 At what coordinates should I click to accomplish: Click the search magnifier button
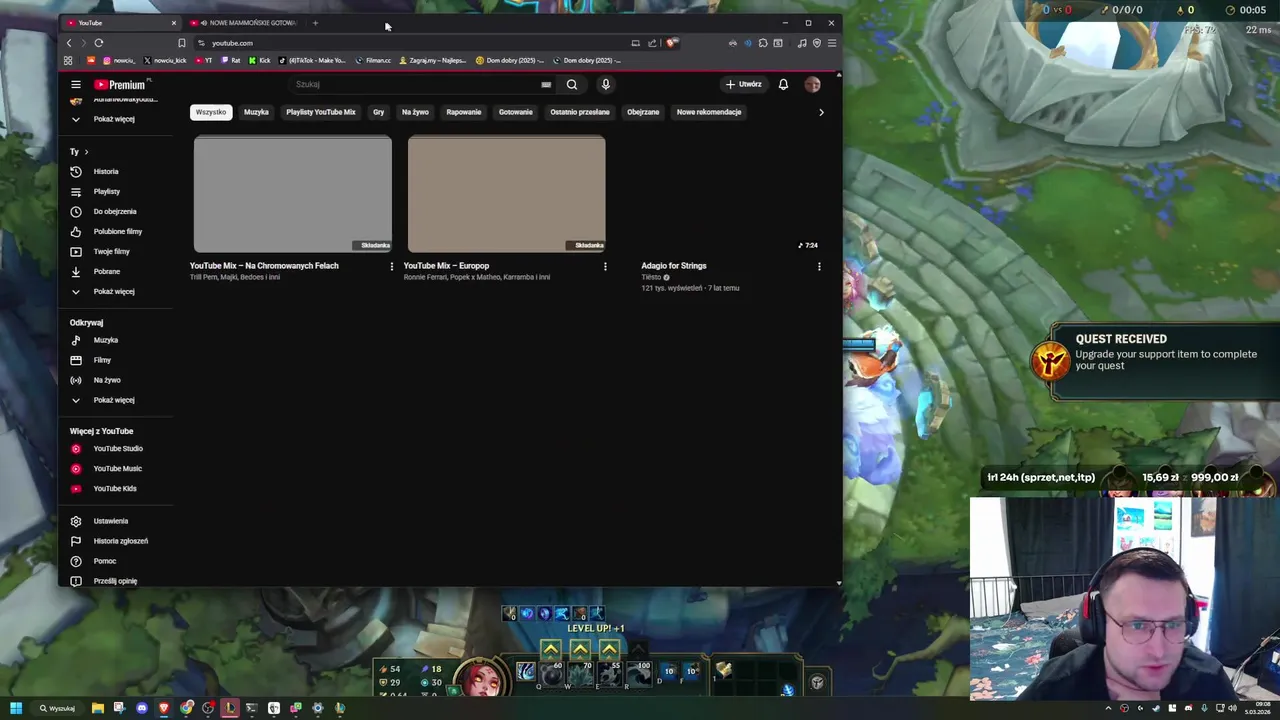coord(572,85)
